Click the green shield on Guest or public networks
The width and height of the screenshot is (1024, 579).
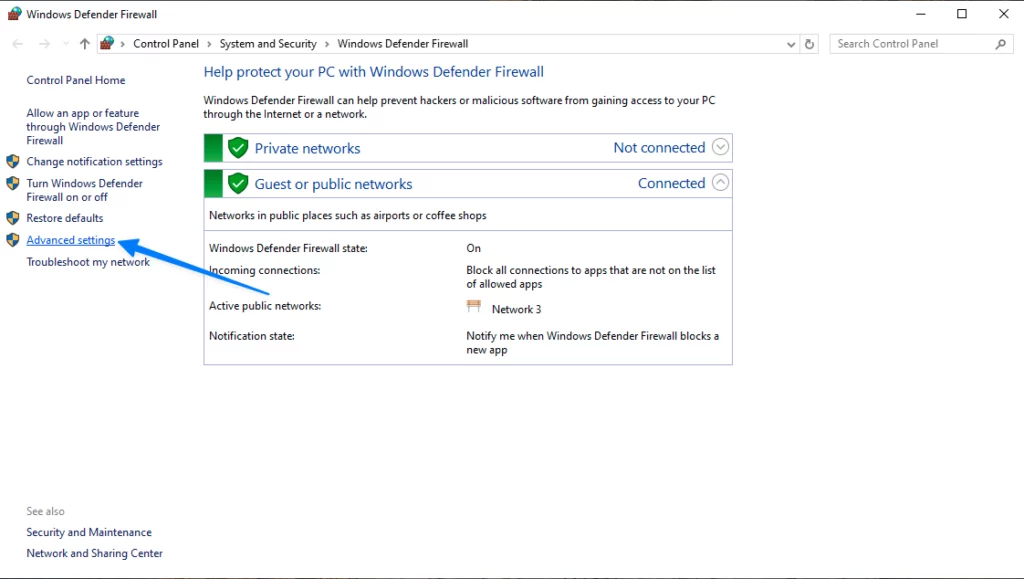click(x=238, y=183)
